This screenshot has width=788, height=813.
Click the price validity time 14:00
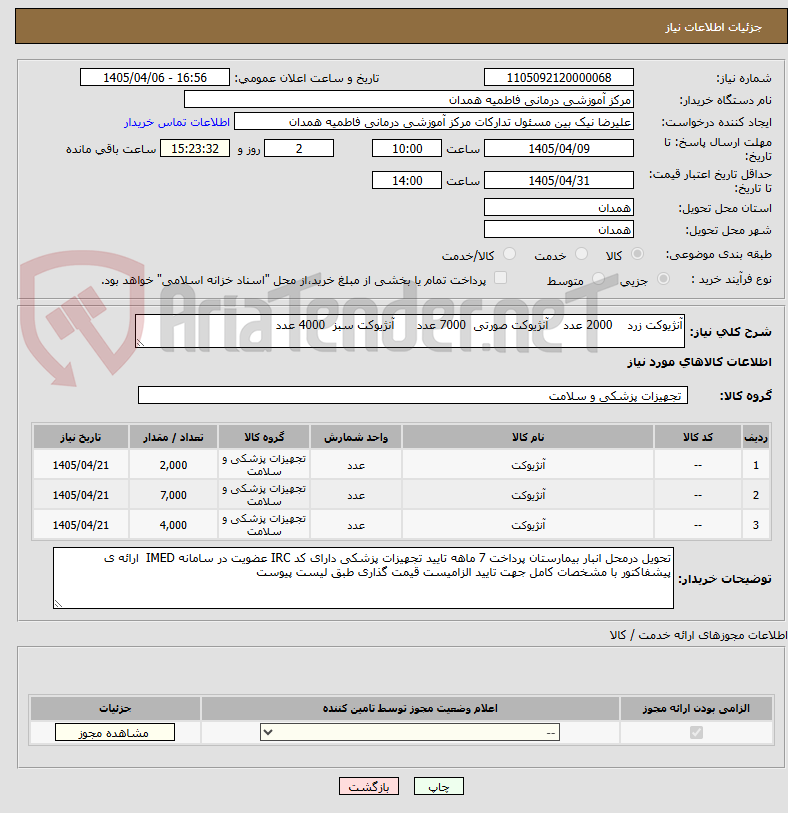[406, 180]
